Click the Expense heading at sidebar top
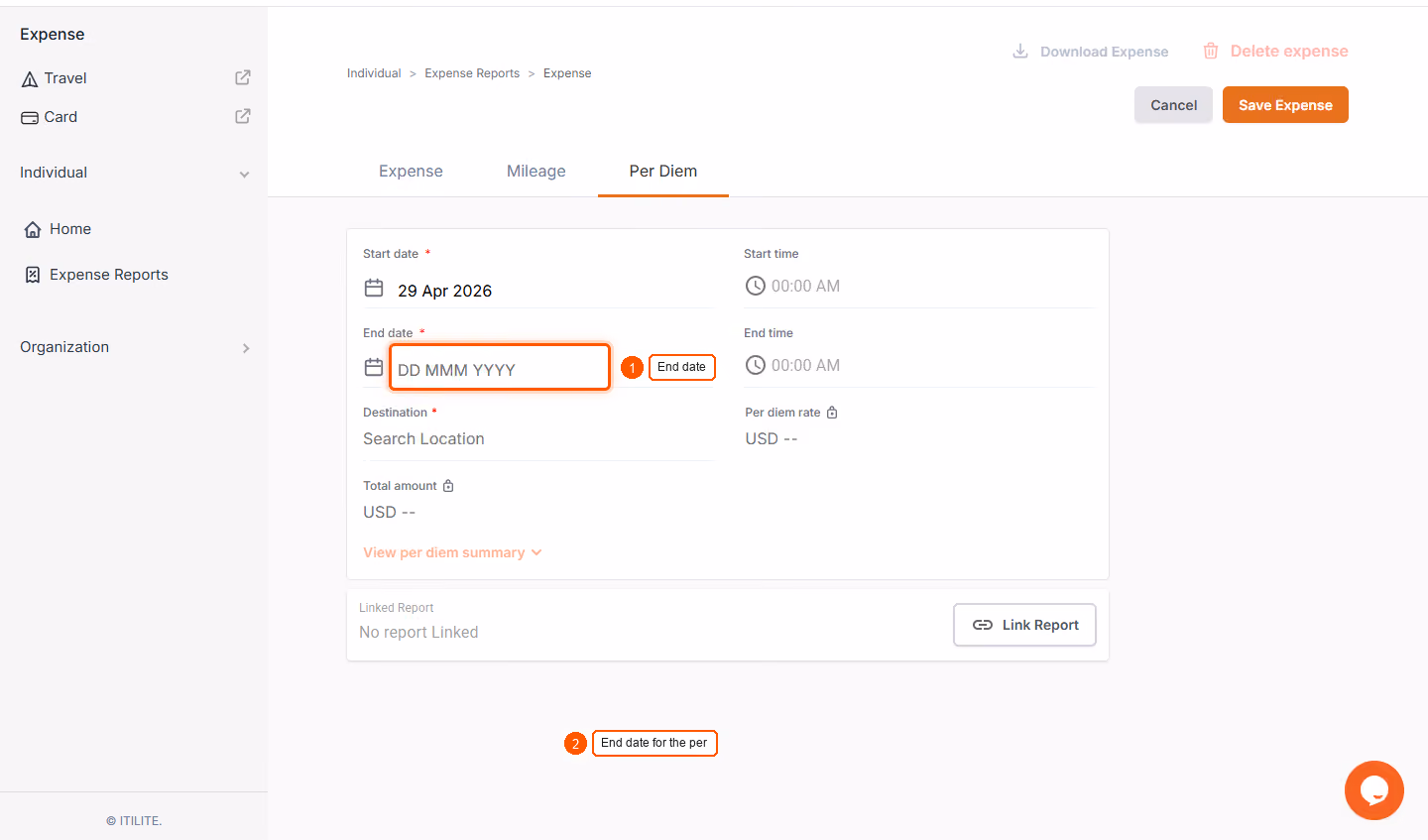This screenshot has width=1428, height=840. click(53, 35)
